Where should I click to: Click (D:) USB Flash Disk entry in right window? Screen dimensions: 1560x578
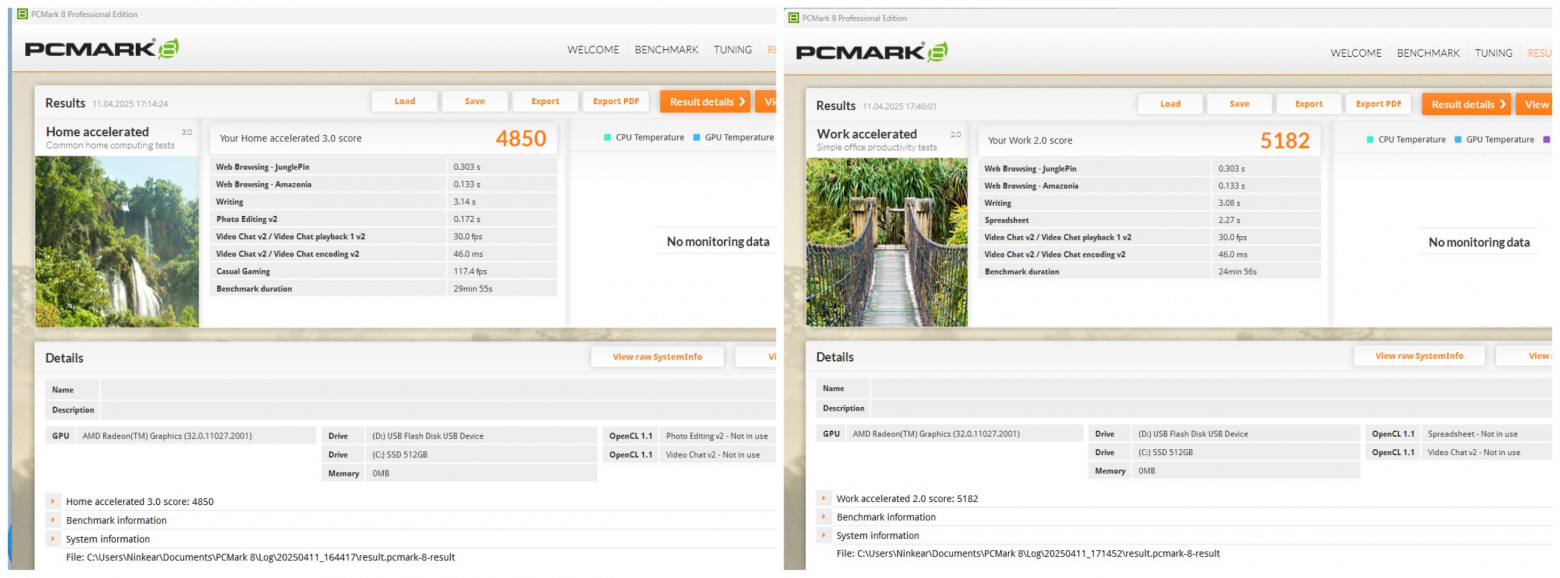tap(1247, 434)
